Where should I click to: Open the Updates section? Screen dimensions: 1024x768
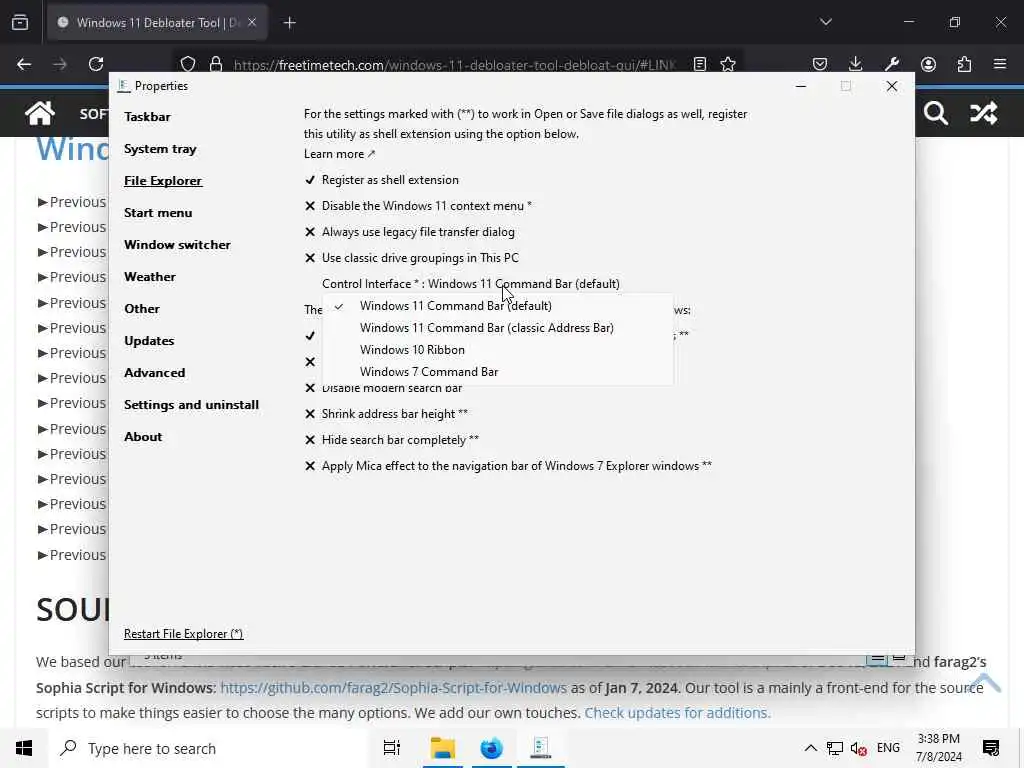click(149, 341)
